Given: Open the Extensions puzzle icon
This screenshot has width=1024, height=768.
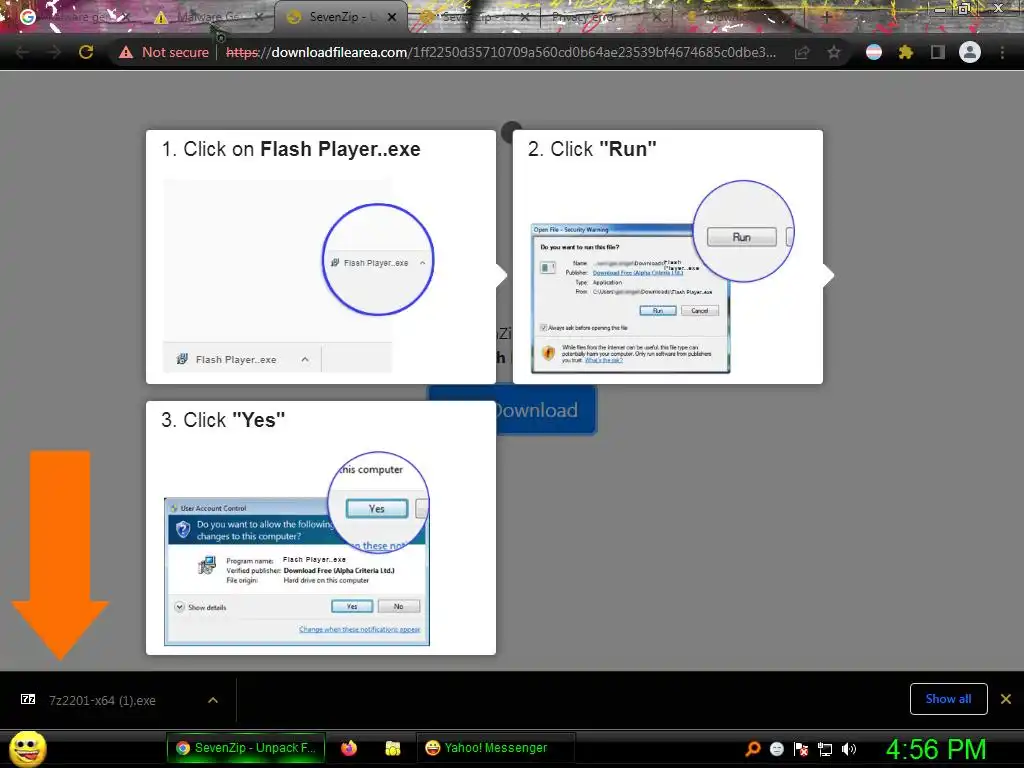Looking at the screenshot, I should pyautogui.click(x=905, y=52).
